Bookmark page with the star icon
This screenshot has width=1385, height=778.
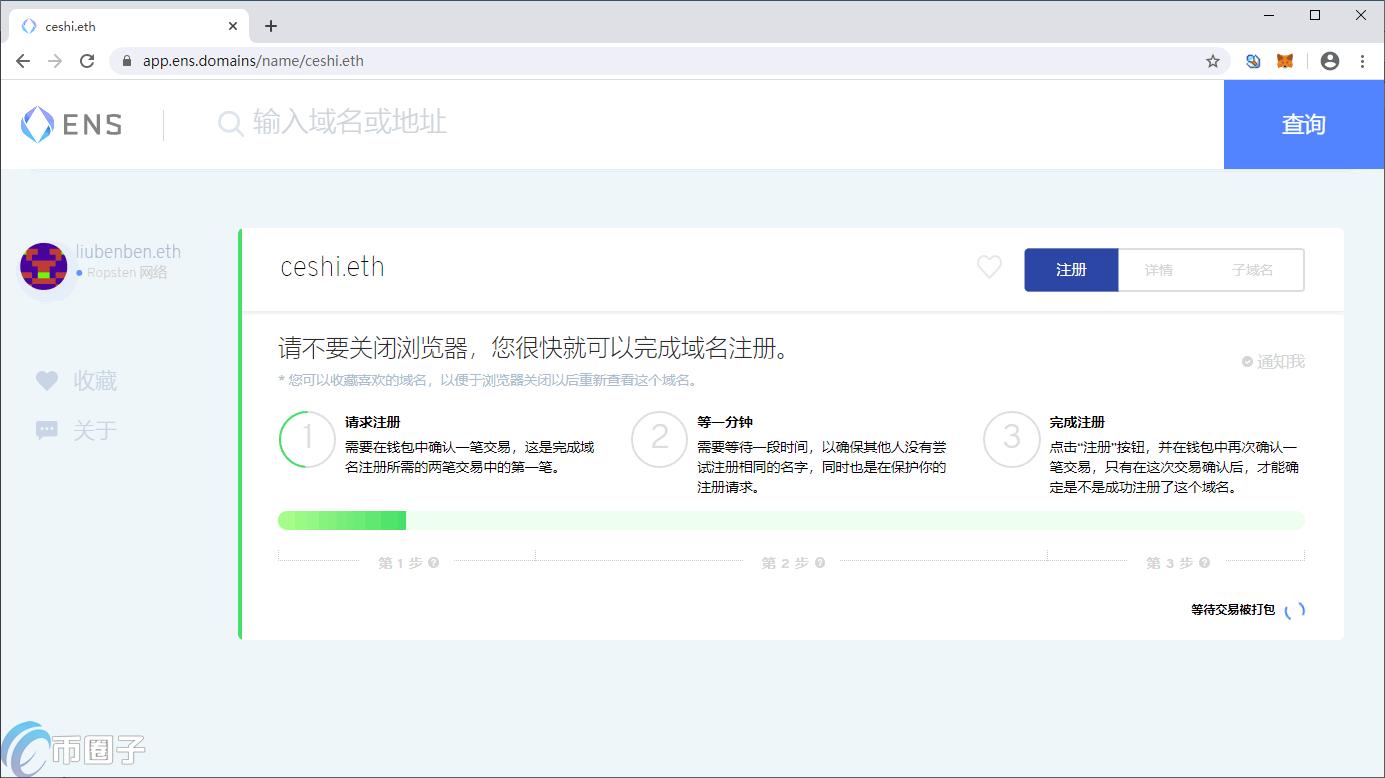click(x=1213, y=61)
